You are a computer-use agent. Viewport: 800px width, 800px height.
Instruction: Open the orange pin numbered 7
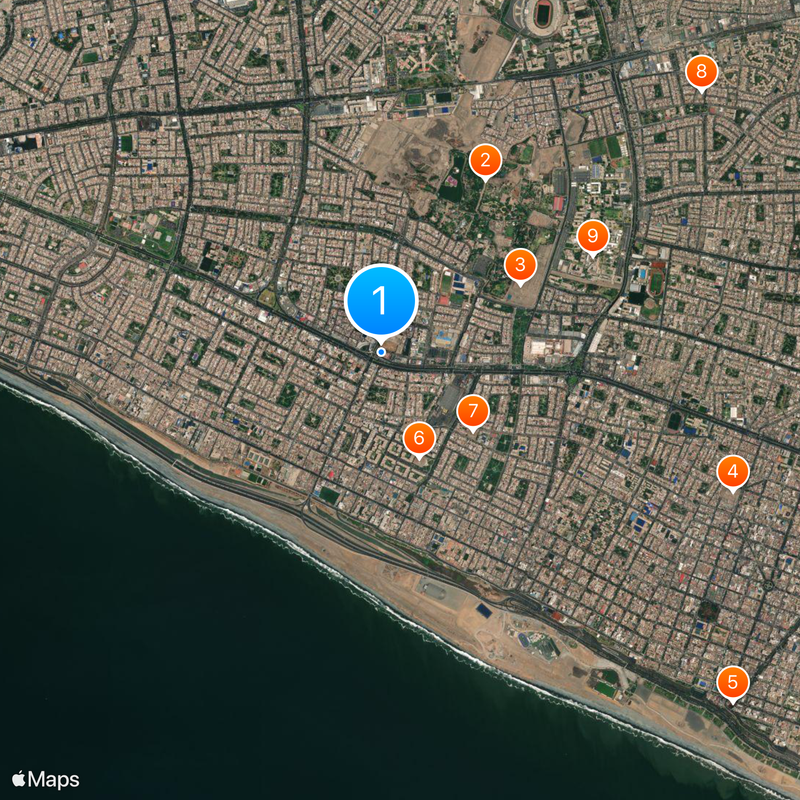472,411
